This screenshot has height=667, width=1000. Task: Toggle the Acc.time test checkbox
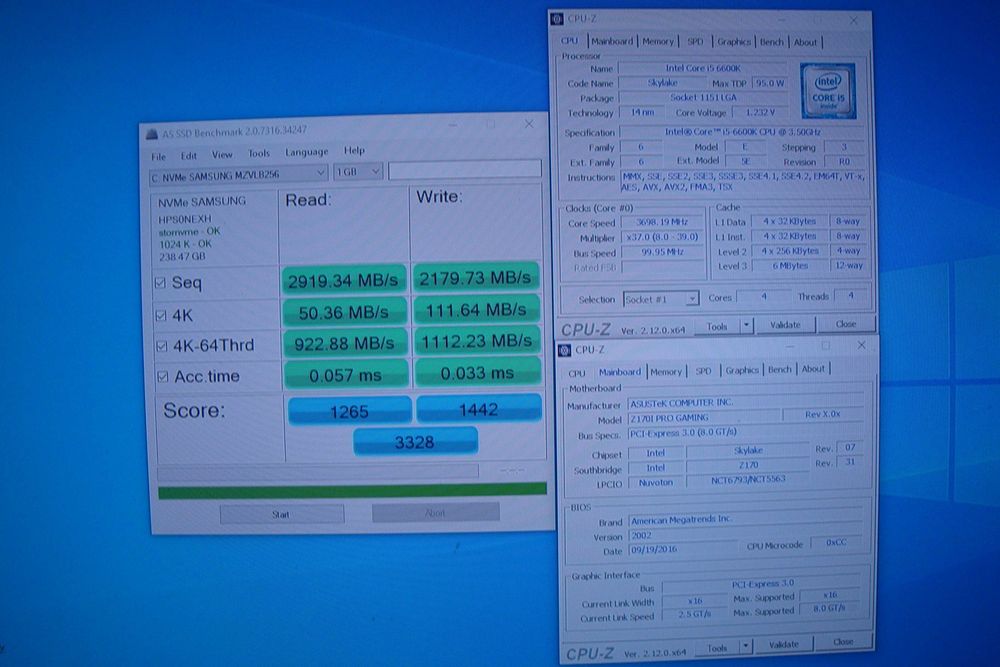[x=163, y=376]
